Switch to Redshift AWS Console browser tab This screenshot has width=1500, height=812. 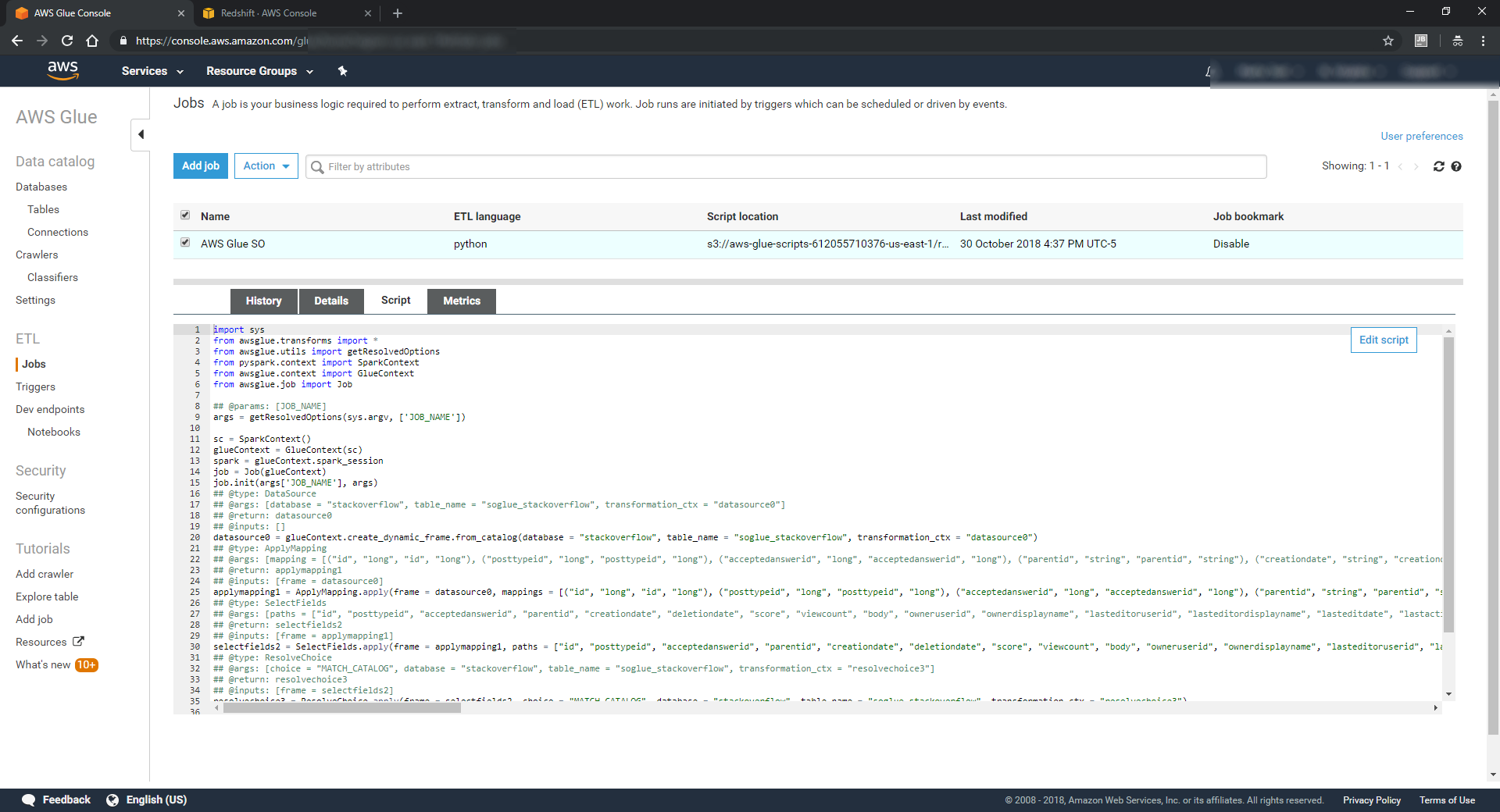tap(286, 13)
